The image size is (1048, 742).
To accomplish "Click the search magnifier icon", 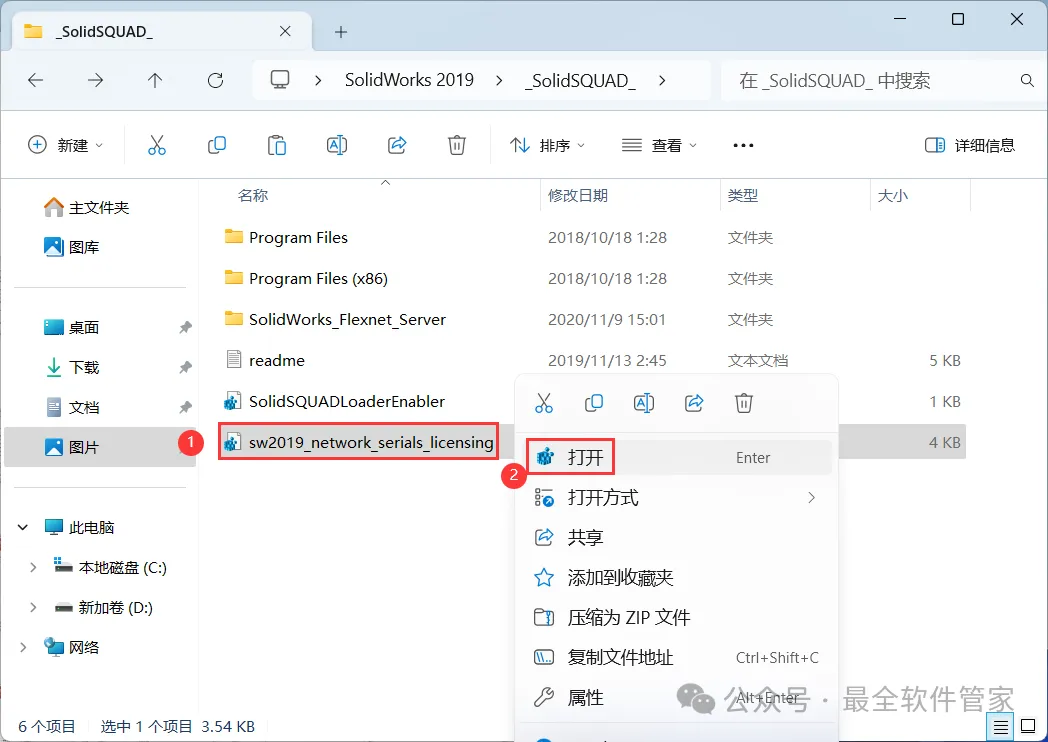I will pos(1027,81).
